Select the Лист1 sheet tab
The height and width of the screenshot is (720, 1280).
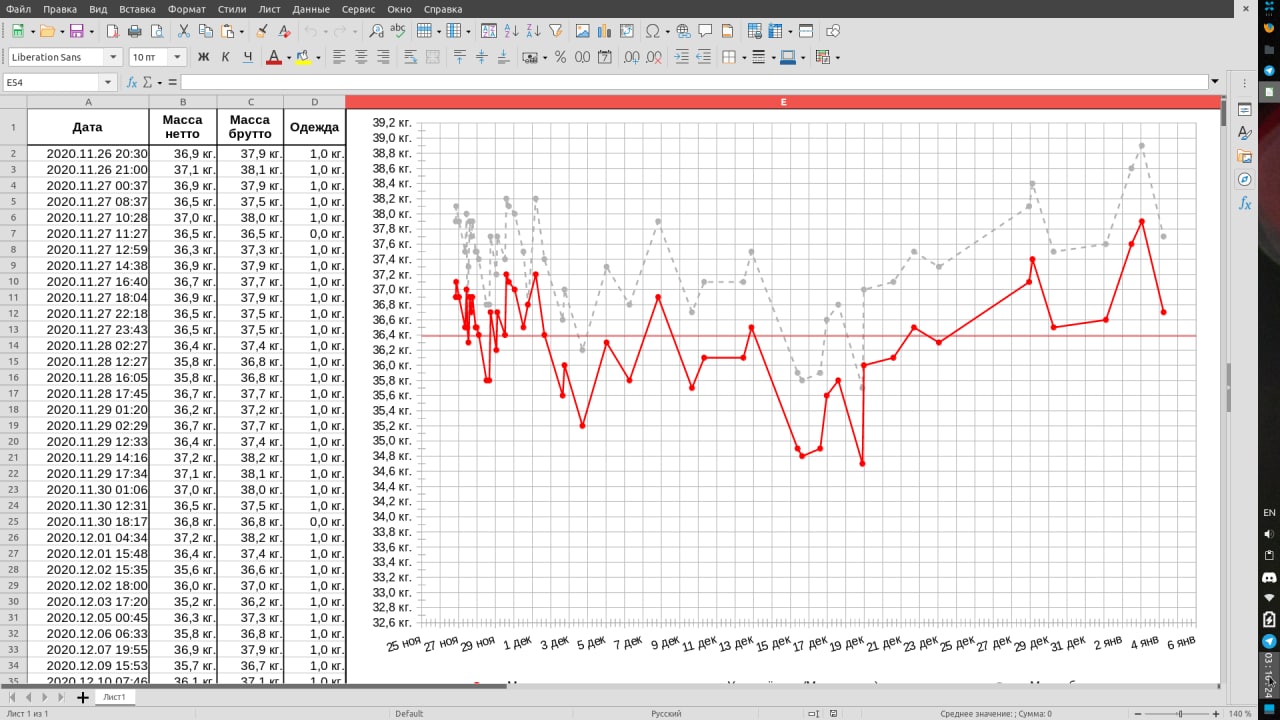(114, 697)
